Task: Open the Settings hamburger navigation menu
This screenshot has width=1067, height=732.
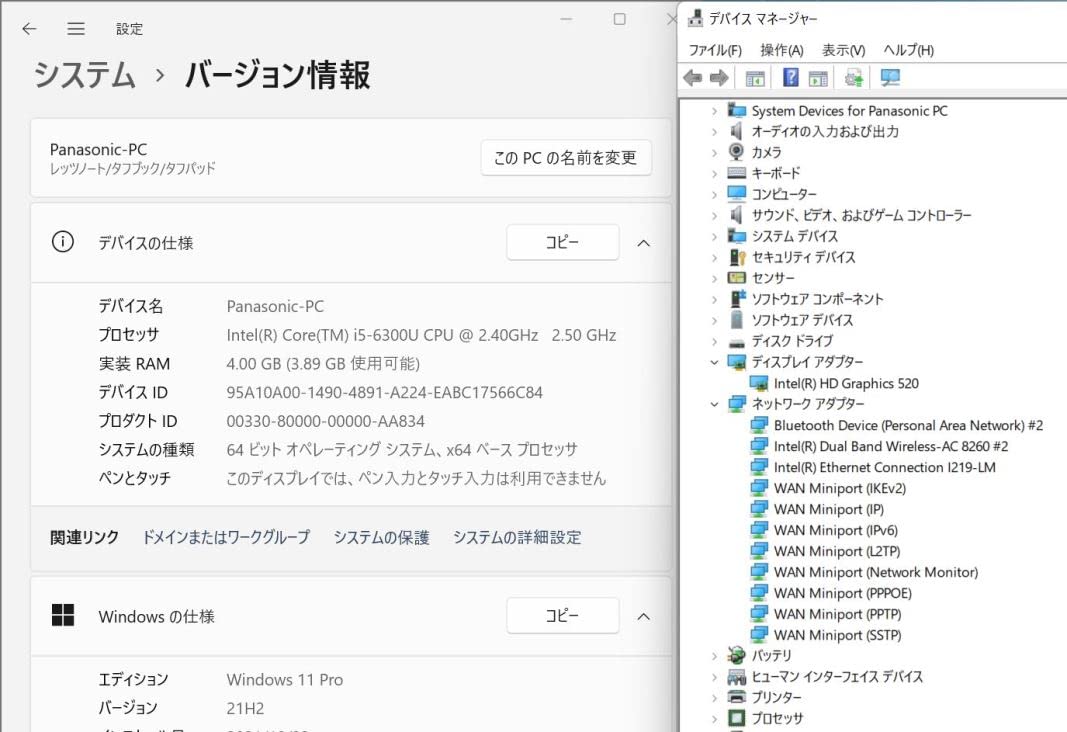Action: tap(76, 29)
